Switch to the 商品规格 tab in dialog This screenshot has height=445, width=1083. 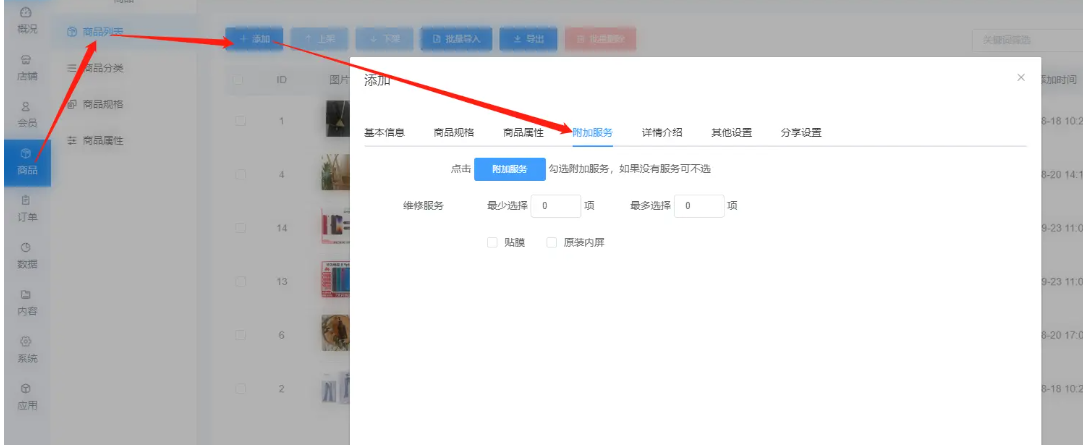(x=454, y=133)
